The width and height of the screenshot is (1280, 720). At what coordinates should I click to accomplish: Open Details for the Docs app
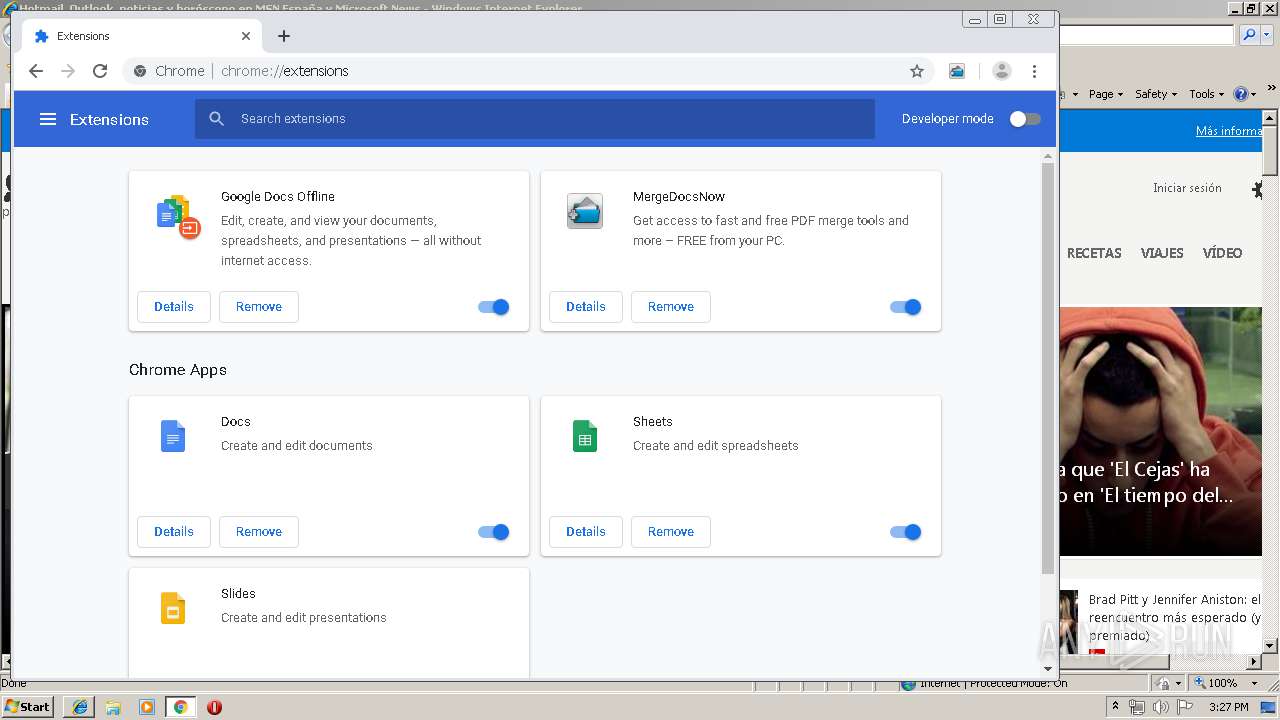(x=174, y=532)
